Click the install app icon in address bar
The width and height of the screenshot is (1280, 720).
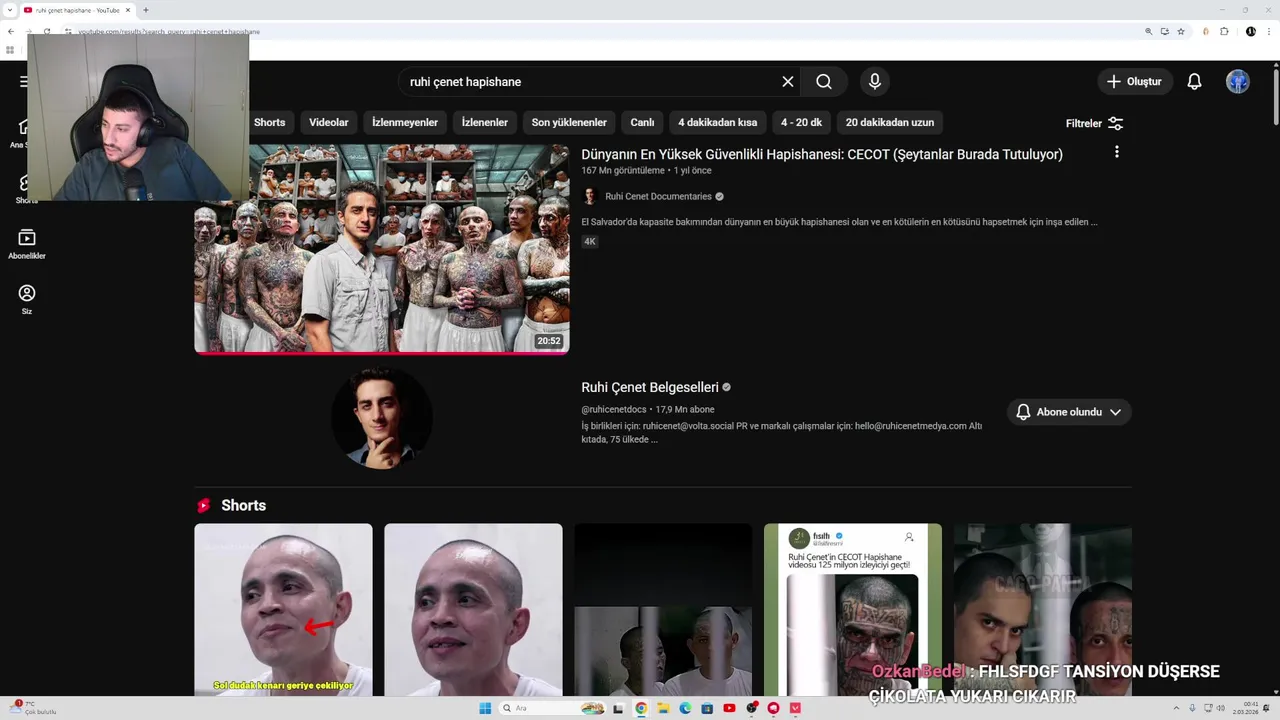[1165, 31]
